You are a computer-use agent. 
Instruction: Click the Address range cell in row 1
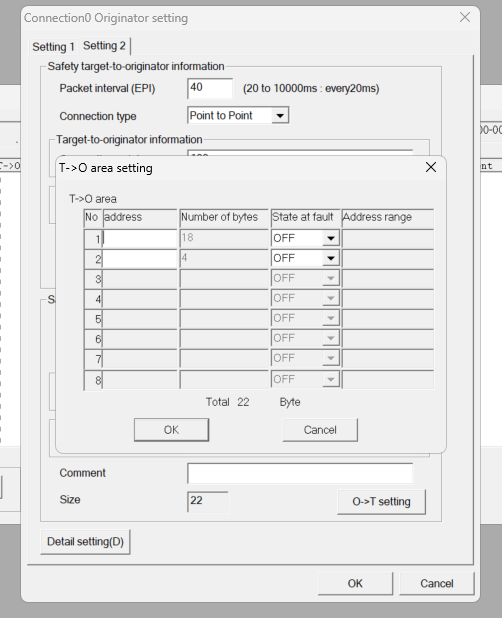click(x=388, y=238)
